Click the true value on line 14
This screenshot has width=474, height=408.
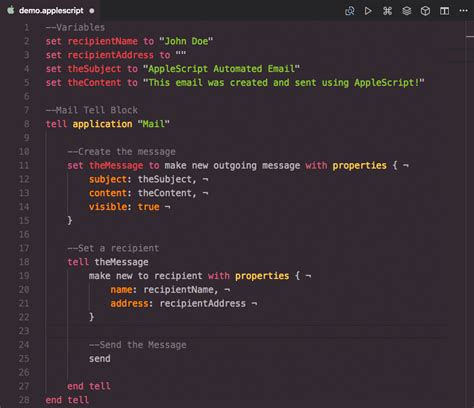tap(149, 207)
